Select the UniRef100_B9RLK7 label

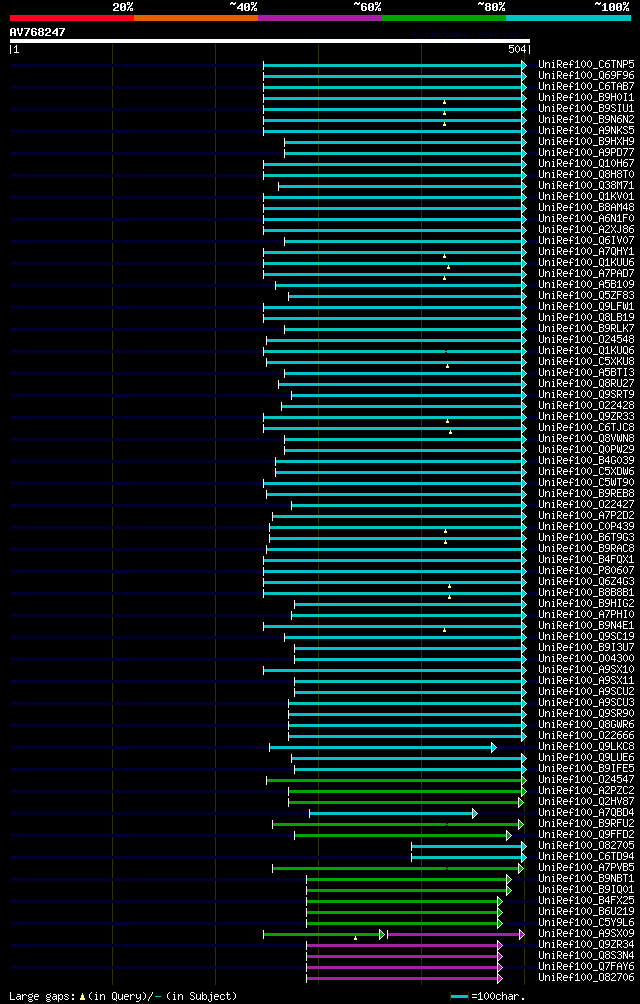586,329
